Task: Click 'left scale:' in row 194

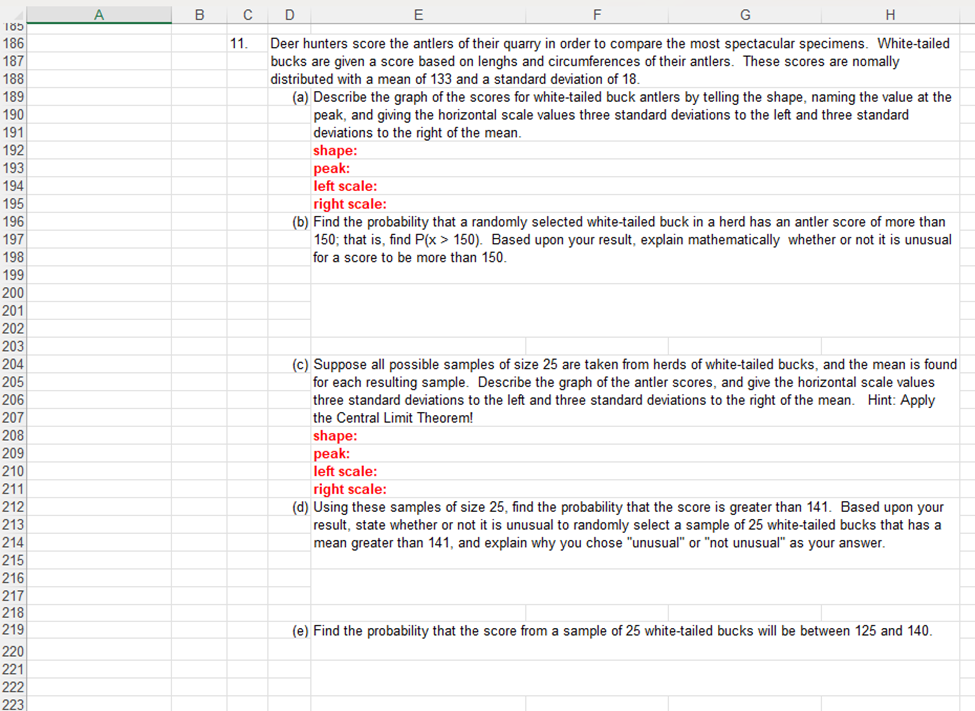Action: pyautogui.click(x=345, y=186)
